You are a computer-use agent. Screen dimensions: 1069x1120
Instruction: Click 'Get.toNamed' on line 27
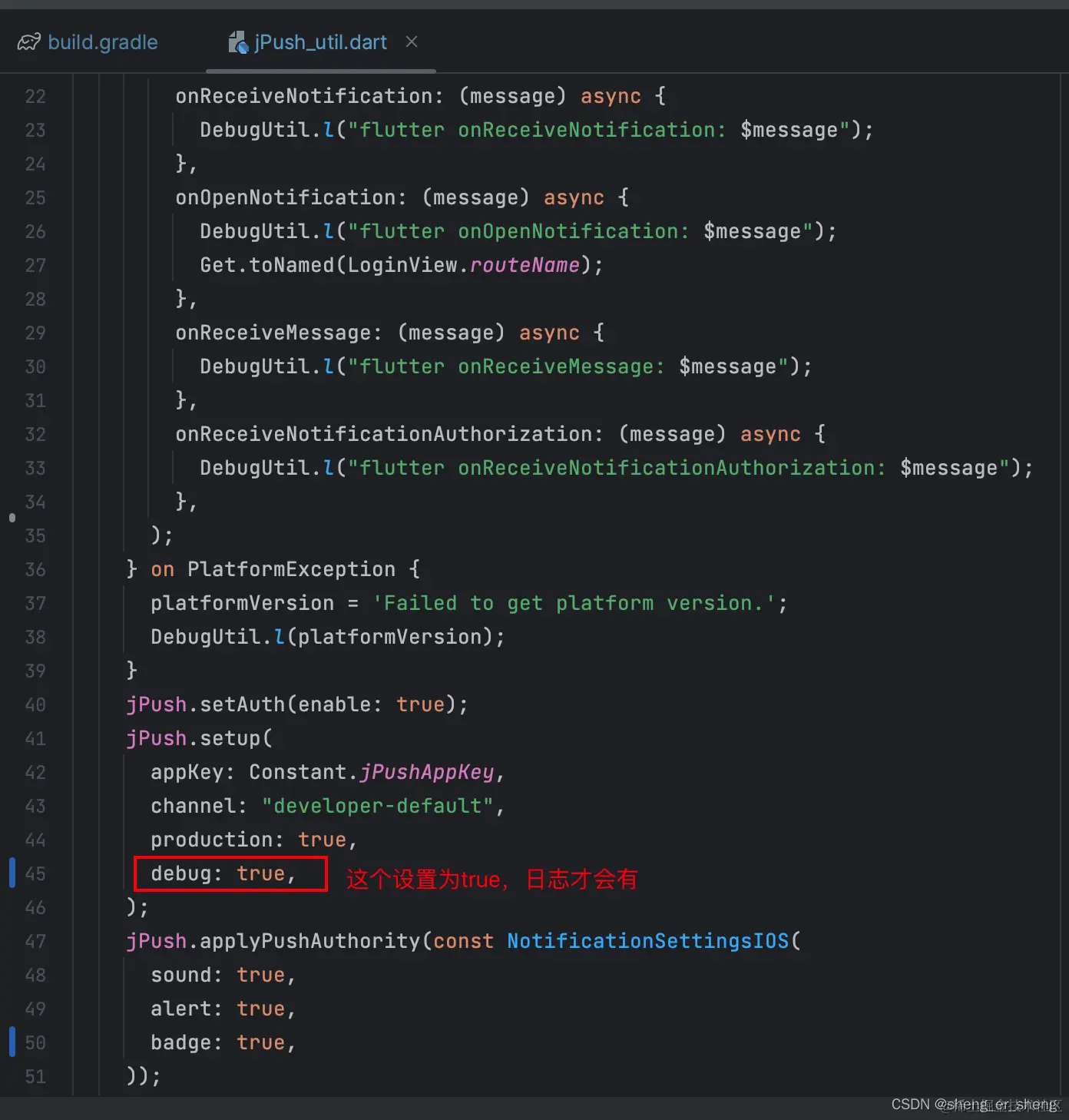coord(267,265)
